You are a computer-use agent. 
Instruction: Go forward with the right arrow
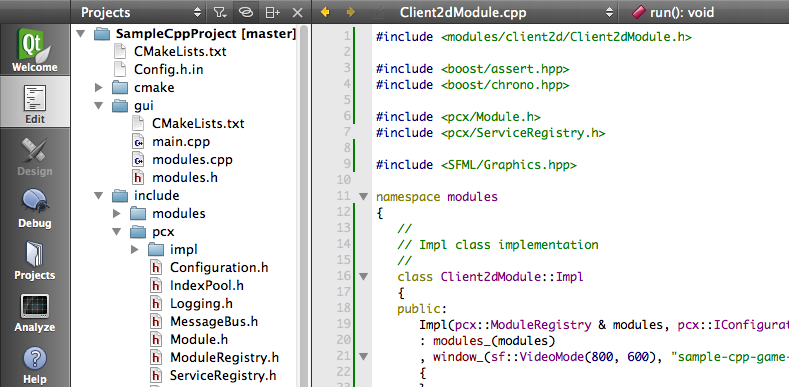tap(351, 12)
